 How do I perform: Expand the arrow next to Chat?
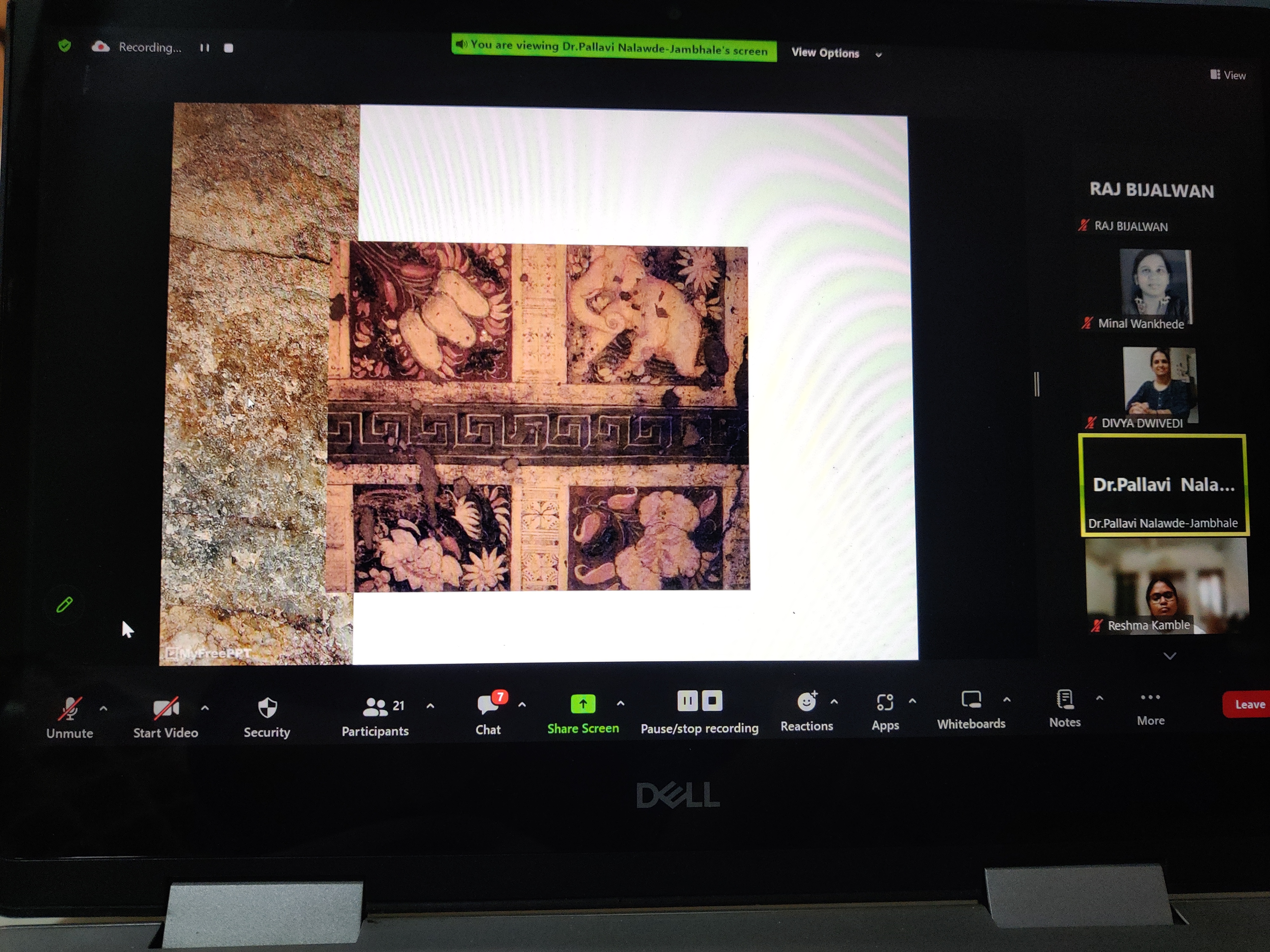coord(522,705)
